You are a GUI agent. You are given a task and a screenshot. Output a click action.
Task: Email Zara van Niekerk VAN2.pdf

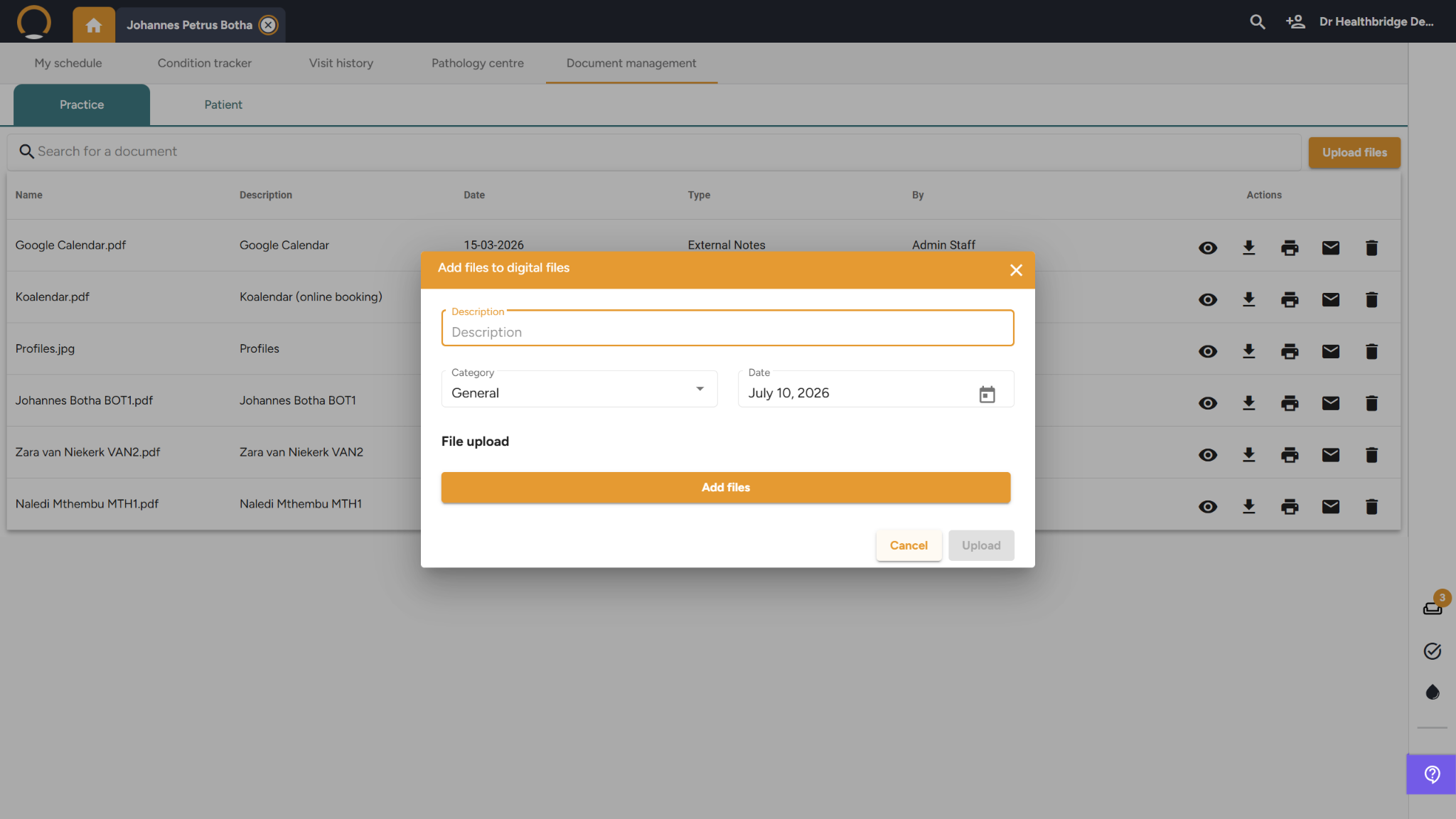click(x=1331, y=456)
